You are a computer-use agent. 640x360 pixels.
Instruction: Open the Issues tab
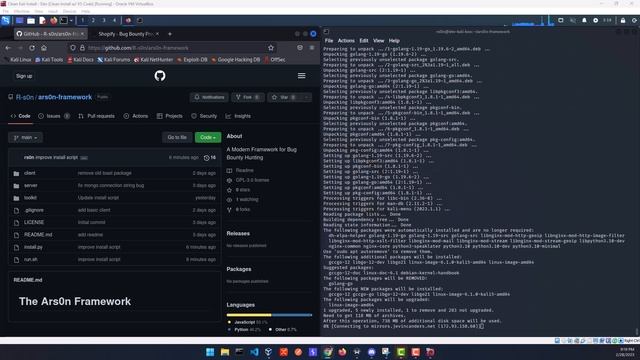54,116
